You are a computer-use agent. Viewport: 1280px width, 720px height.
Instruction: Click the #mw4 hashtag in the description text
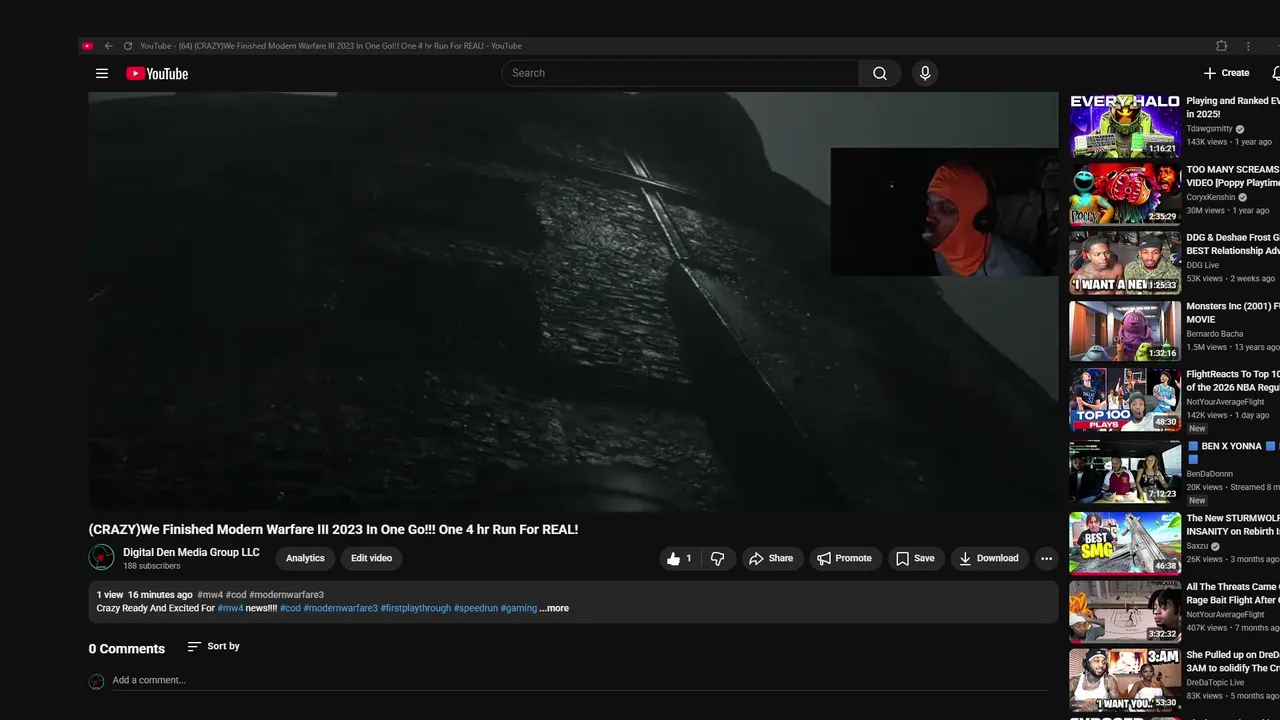[x=230, y=608]
